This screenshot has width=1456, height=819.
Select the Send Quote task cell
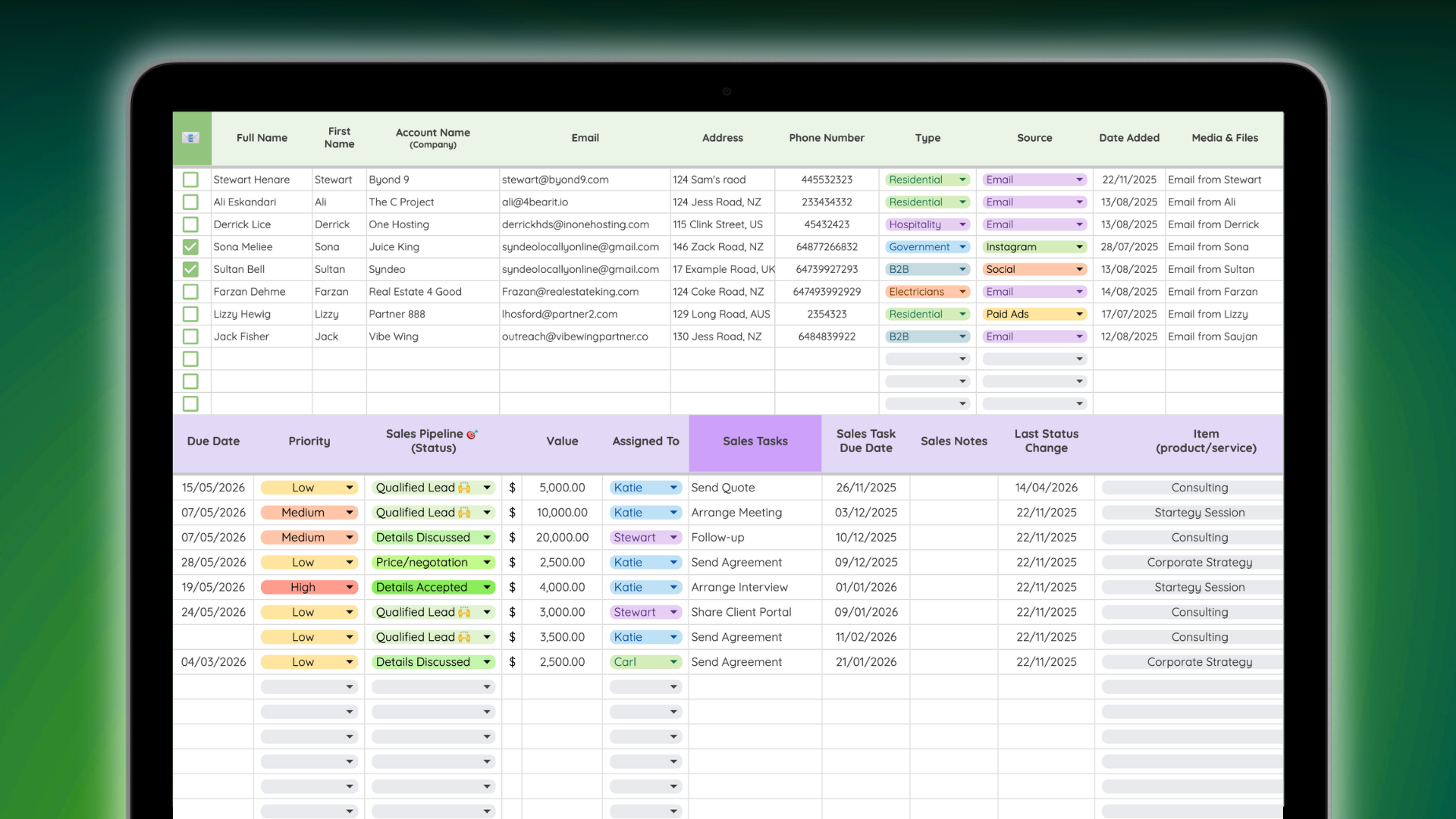[755, 488]
